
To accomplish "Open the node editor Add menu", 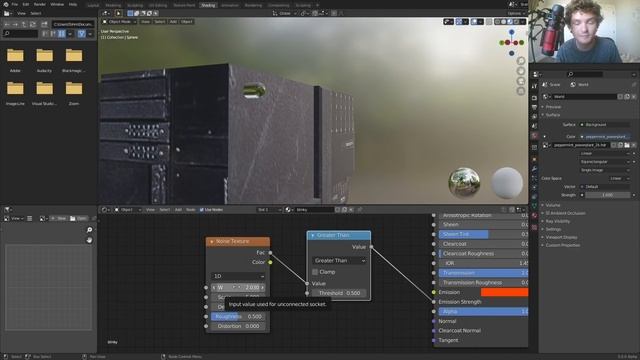I will pos(178,210).
